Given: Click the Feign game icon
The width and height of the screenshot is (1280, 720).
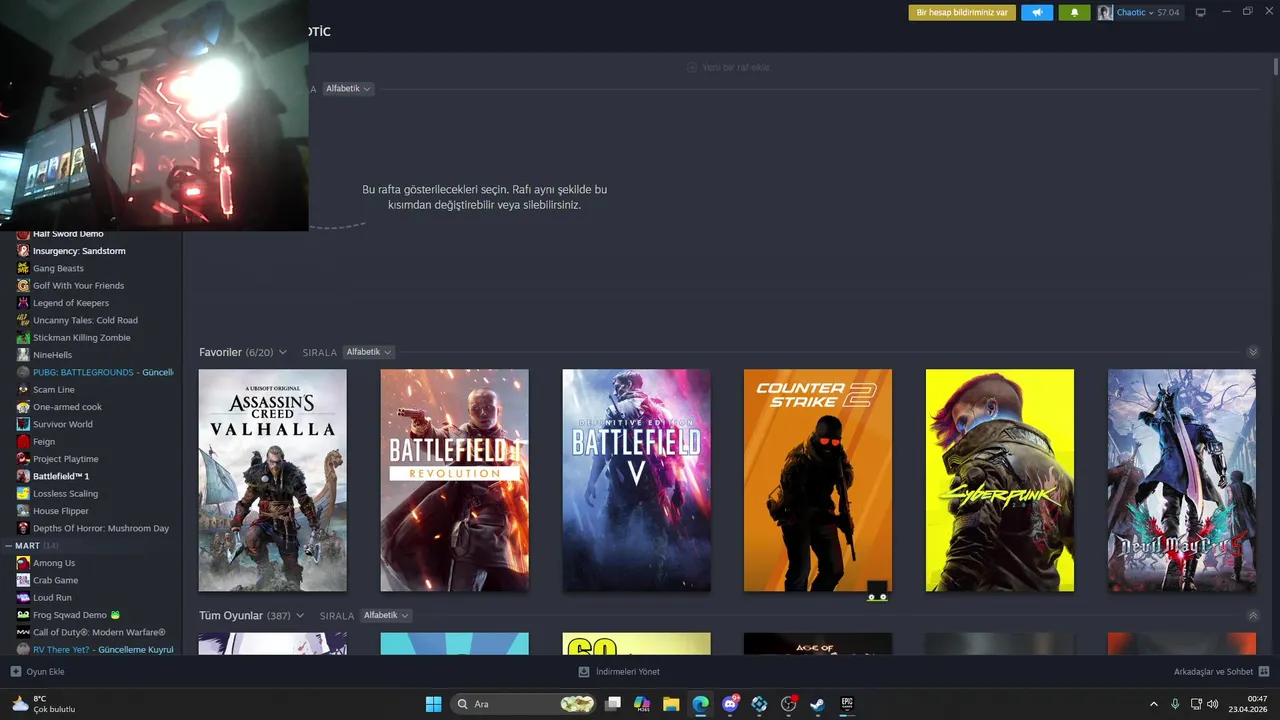Looking at the screenshot, I should click(23, 442).
